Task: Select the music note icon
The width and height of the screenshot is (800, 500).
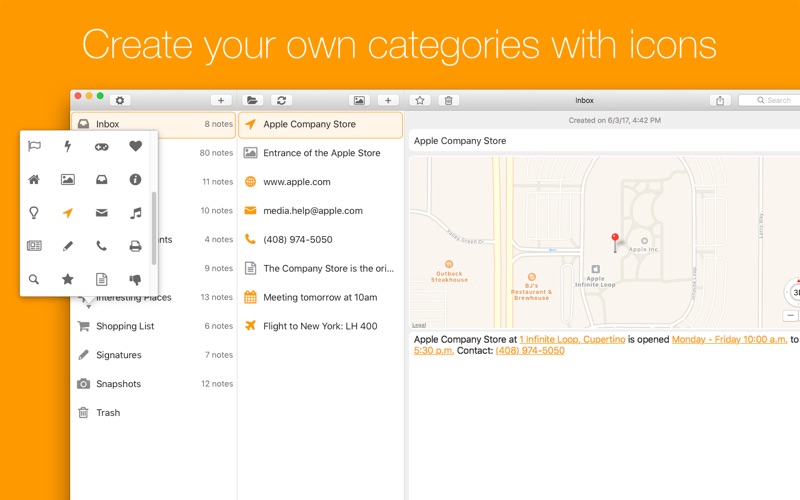Action: (135, 213)
